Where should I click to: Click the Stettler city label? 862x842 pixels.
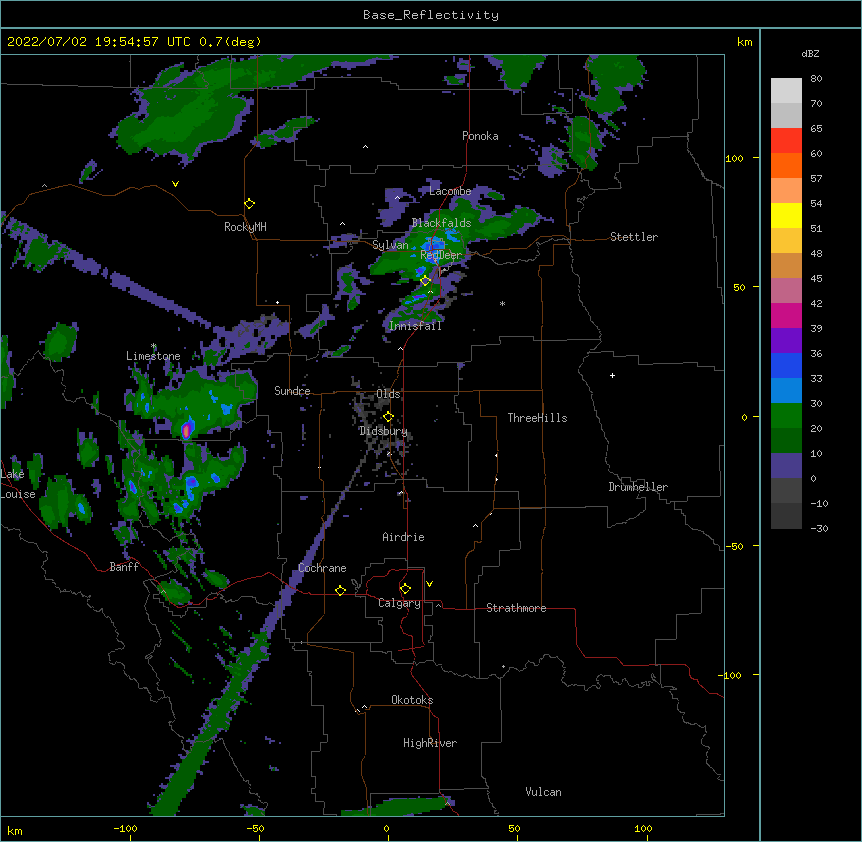[x=633, y=237]
